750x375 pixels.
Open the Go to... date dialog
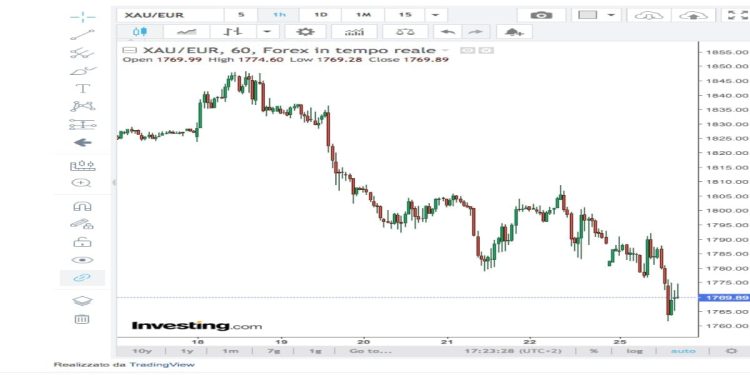pos(370,351)
